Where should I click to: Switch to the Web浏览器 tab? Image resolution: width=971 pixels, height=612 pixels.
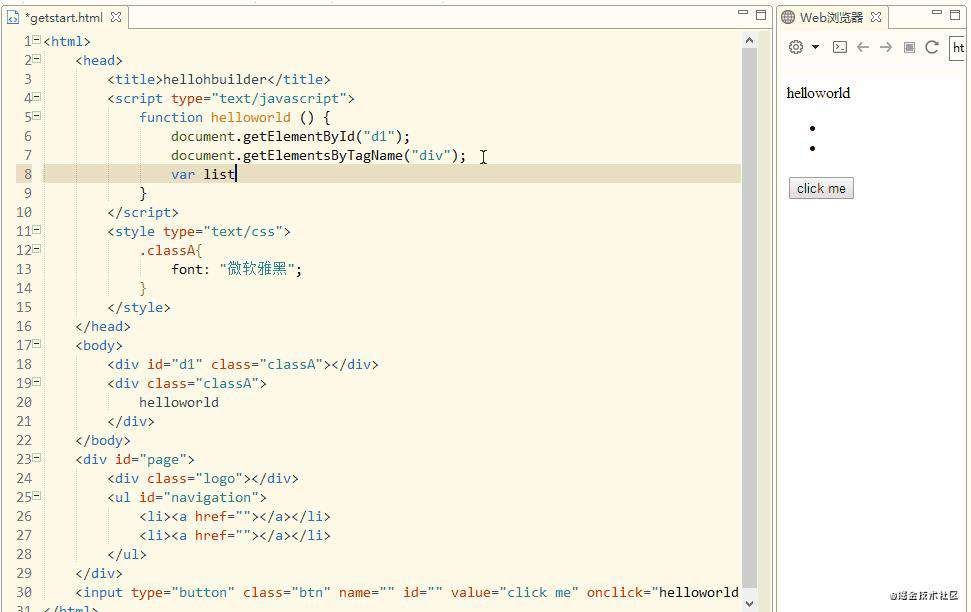pos(831,17)
